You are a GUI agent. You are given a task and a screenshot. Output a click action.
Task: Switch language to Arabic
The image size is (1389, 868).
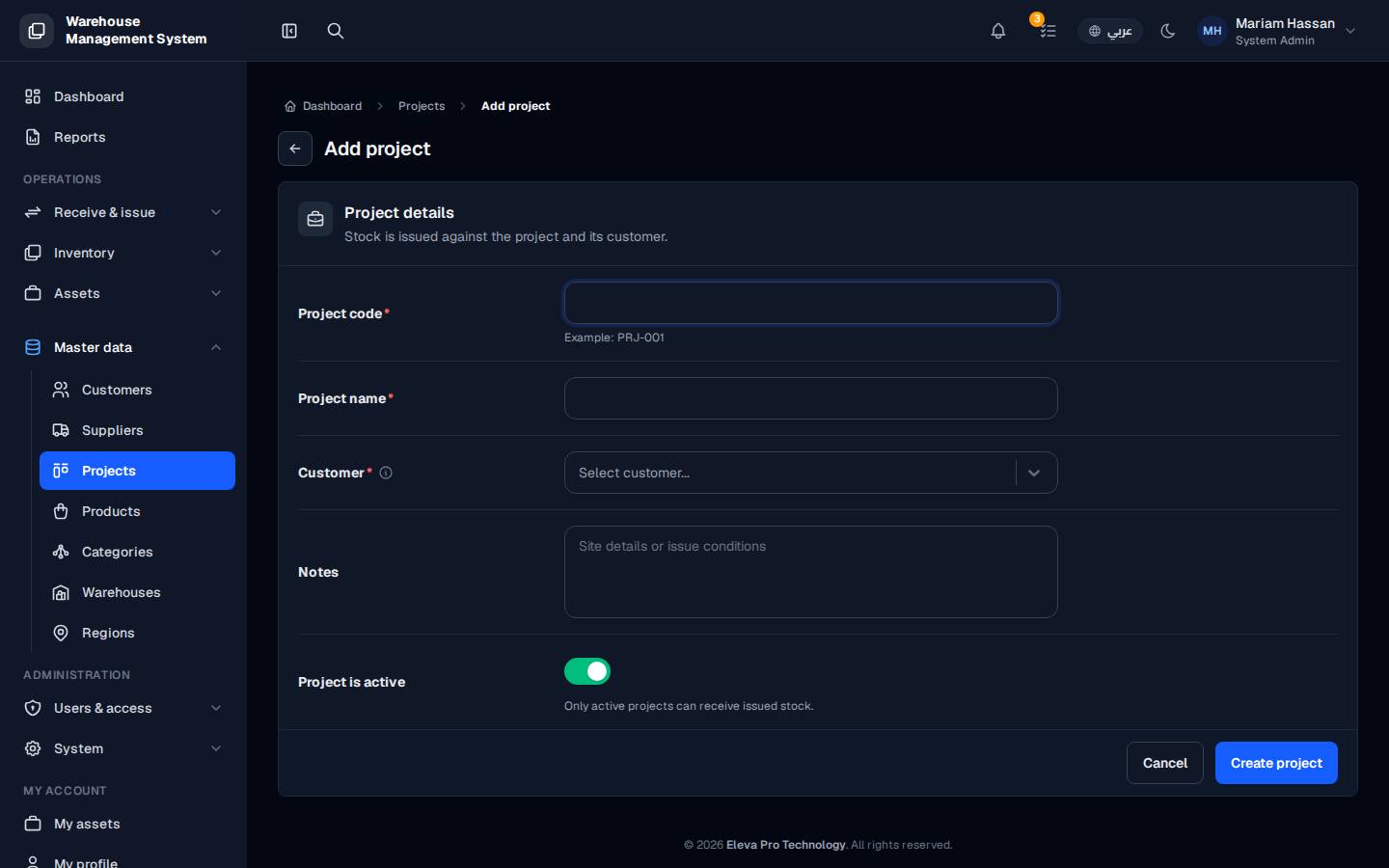coord(1110,31)
